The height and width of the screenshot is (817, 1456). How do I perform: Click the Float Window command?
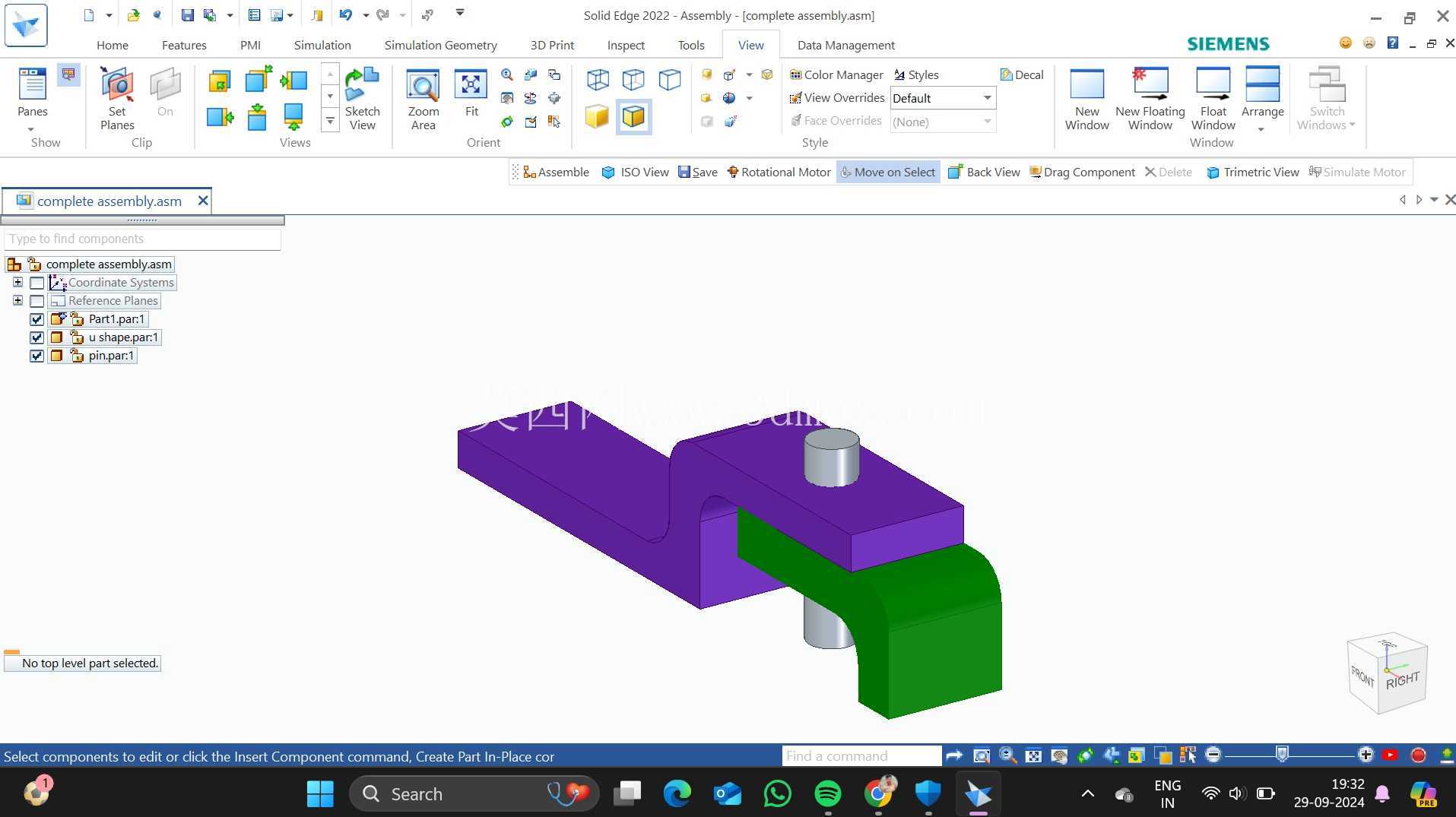[x=1213, y=99]
